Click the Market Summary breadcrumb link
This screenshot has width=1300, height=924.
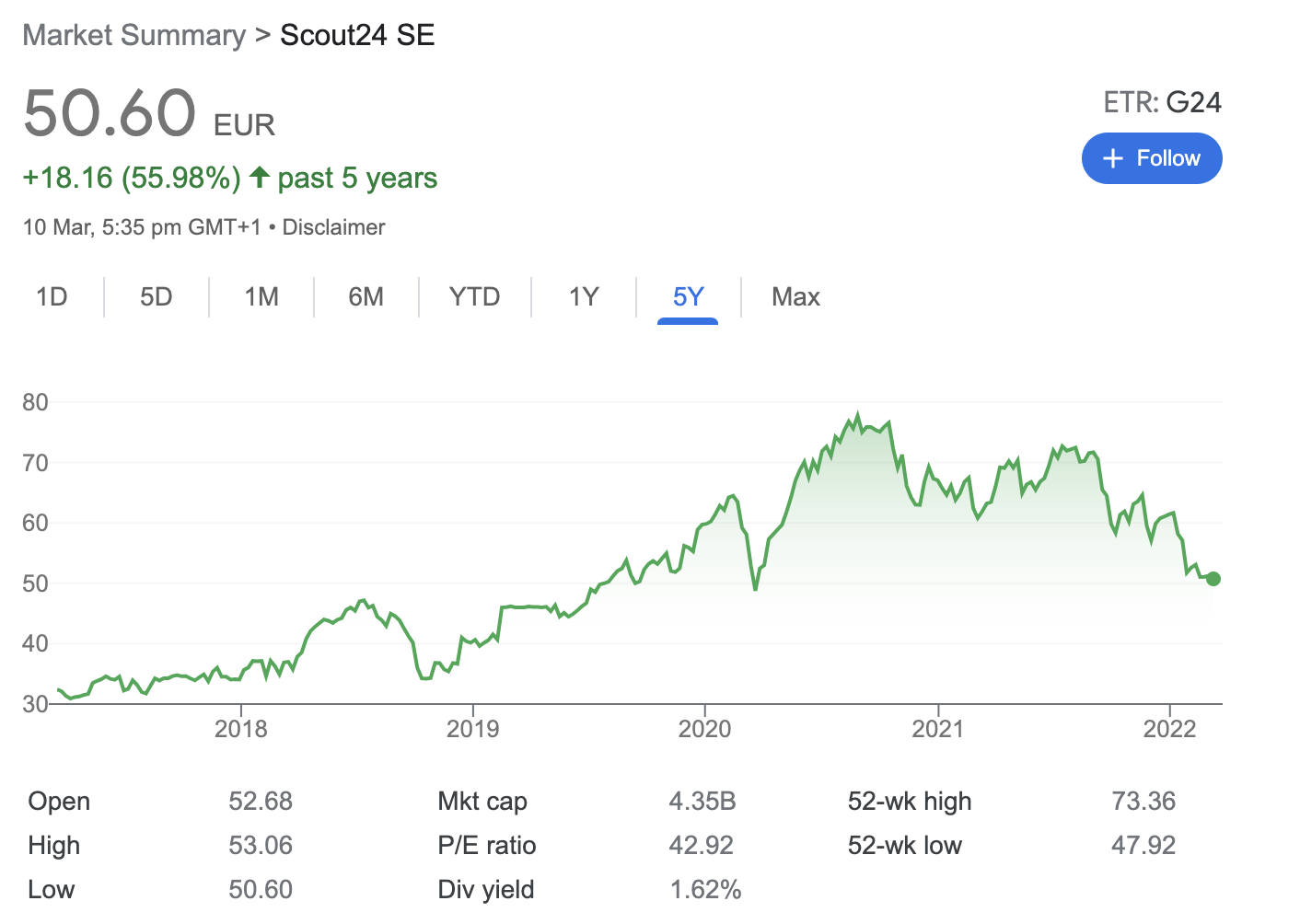tap(134, 35)
